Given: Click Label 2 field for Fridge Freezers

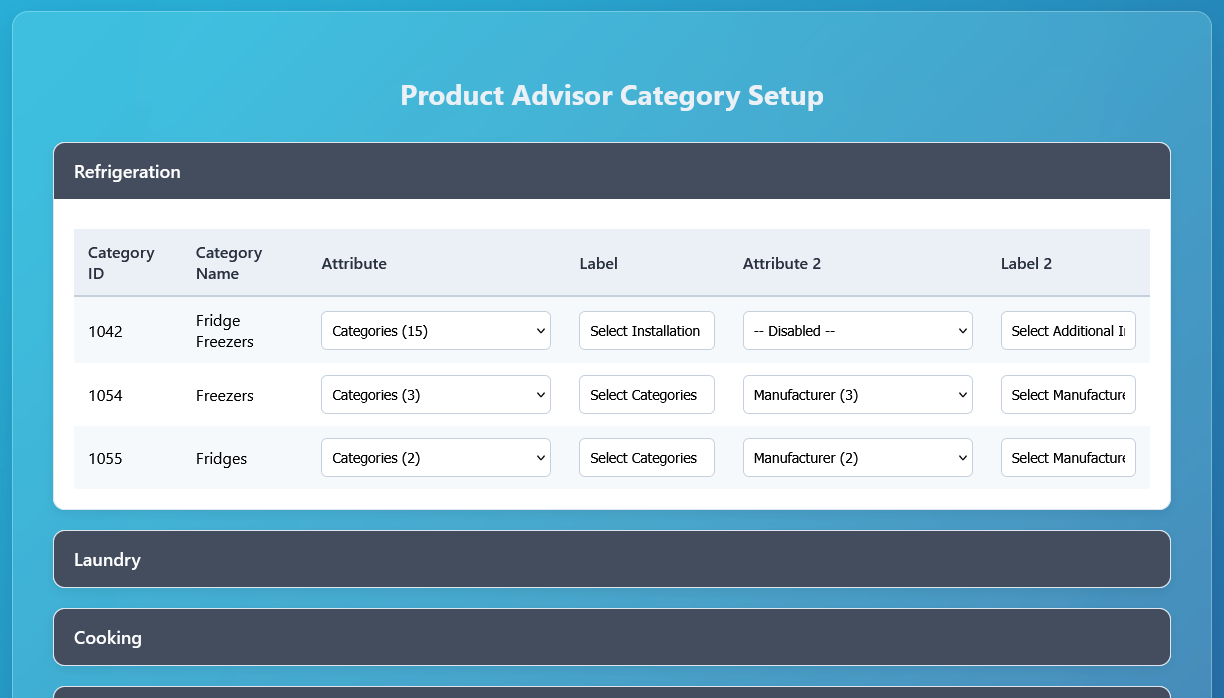Looking at the screenshot, I should [1067, 331].
